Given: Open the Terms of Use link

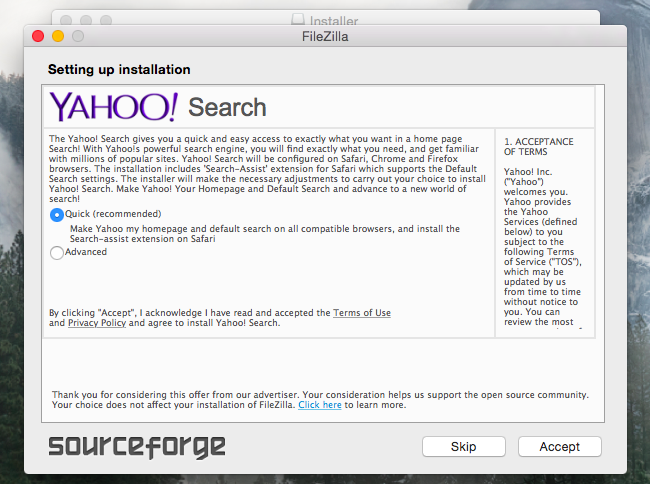Looking at the screenshot, I should coord(362,313).
